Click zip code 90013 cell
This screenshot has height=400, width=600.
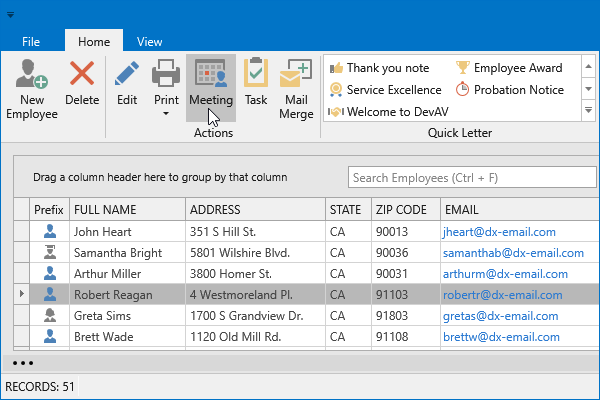point(406,232)
